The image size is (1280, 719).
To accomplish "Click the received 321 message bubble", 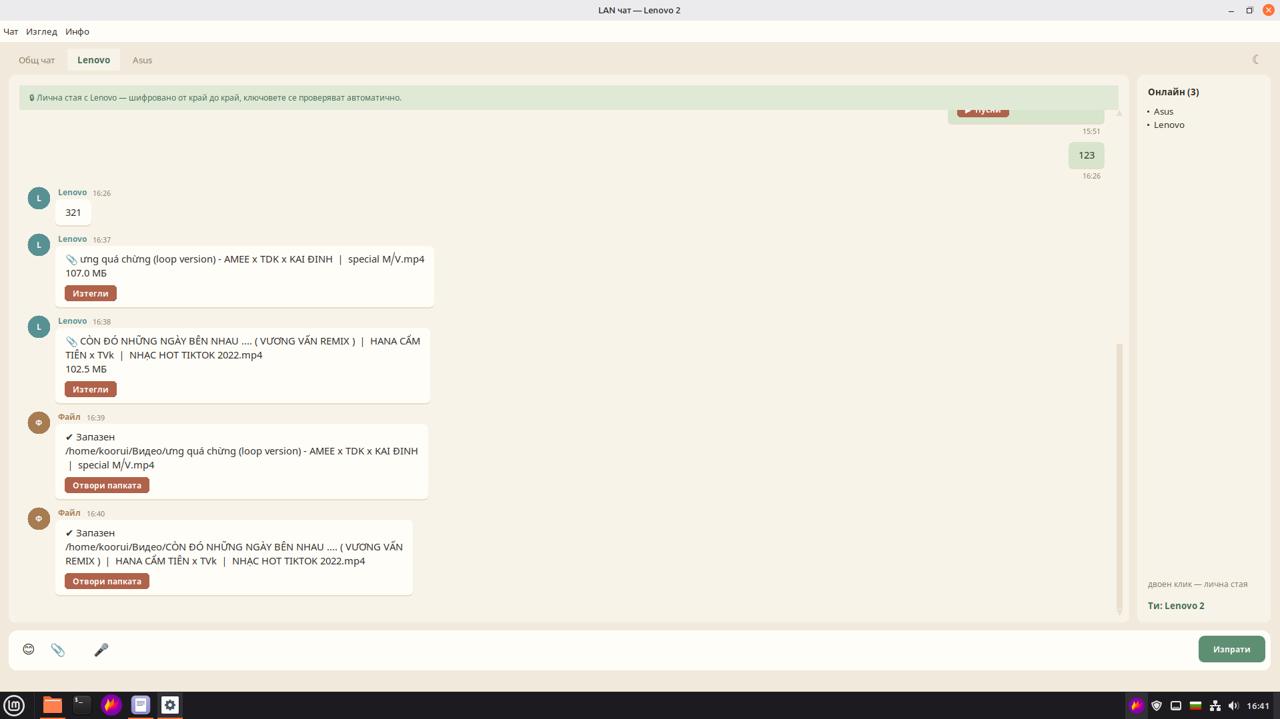I will [73, 212].
